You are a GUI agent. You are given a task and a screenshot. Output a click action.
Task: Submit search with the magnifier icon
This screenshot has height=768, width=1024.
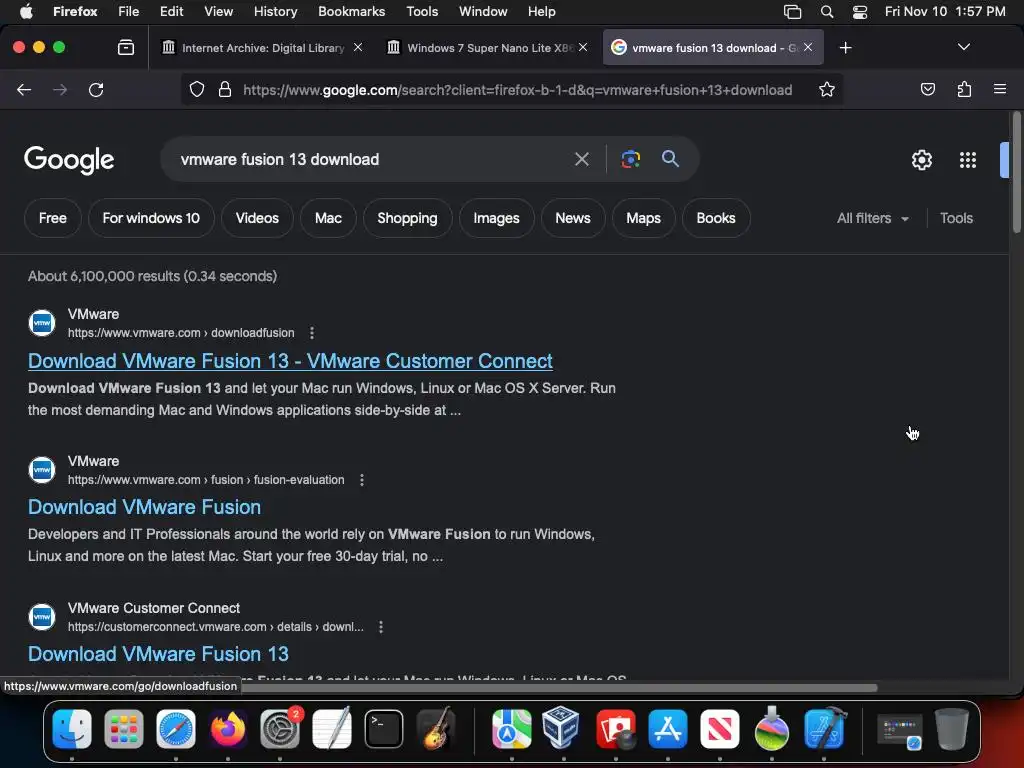coord(670,158)
